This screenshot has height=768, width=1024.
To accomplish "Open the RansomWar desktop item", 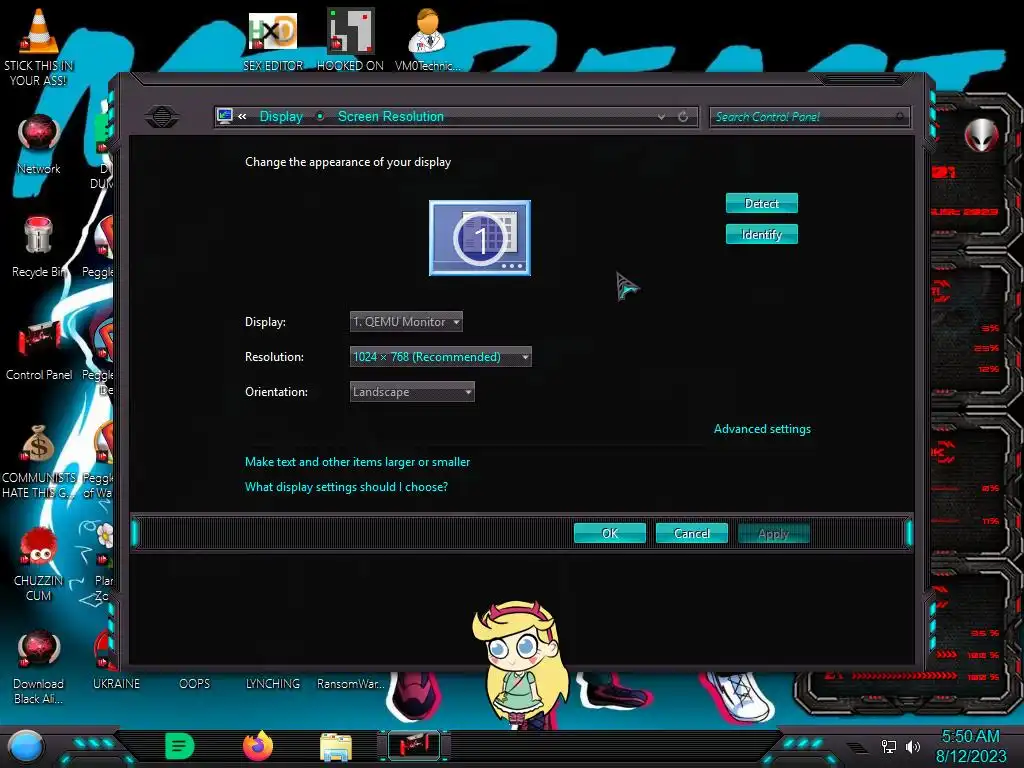I will (x=351, y=683).
